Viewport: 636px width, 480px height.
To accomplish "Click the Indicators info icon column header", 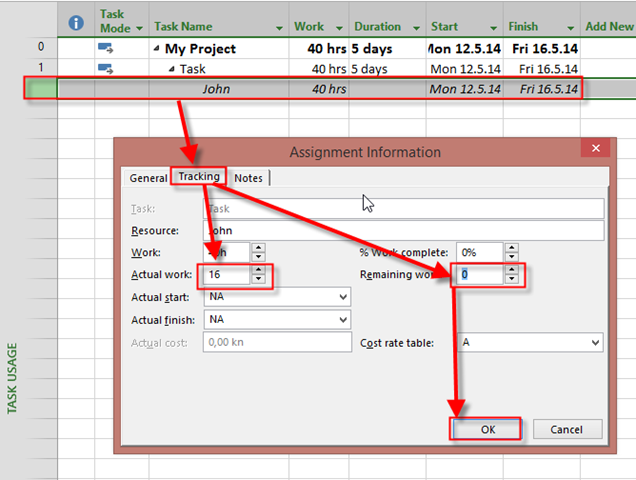I will 76,22.
